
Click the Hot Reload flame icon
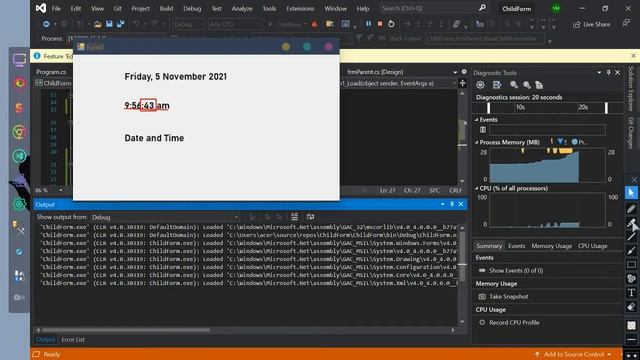315,24
